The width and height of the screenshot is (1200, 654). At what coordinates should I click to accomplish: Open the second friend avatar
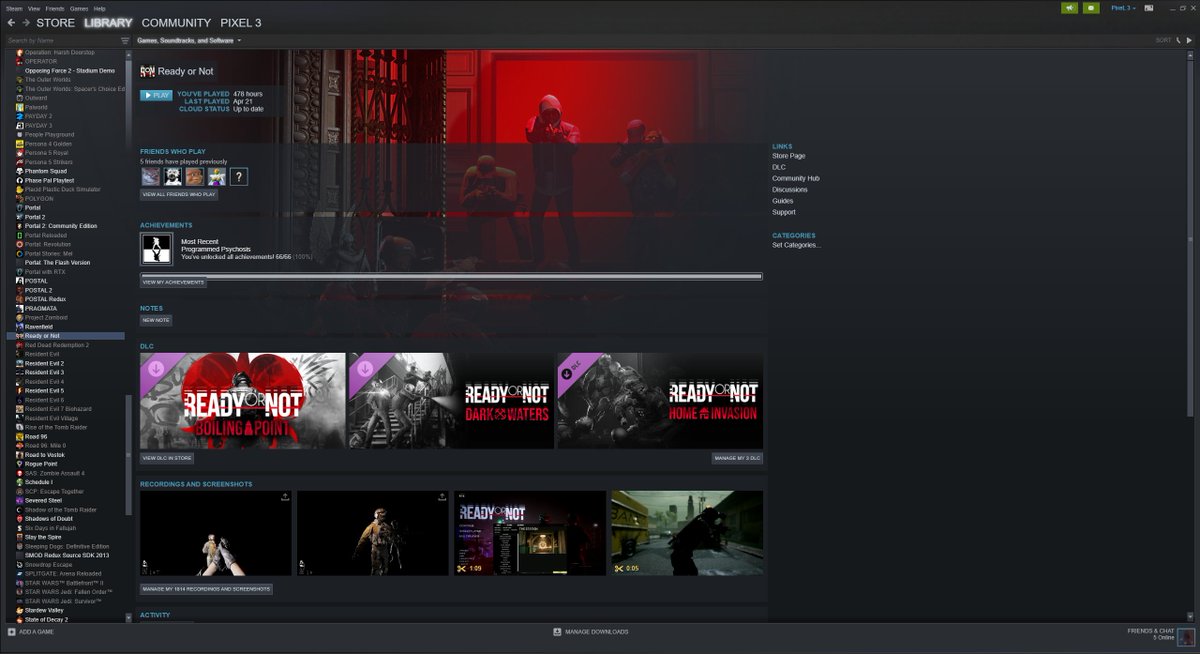[x=173, y=177]
